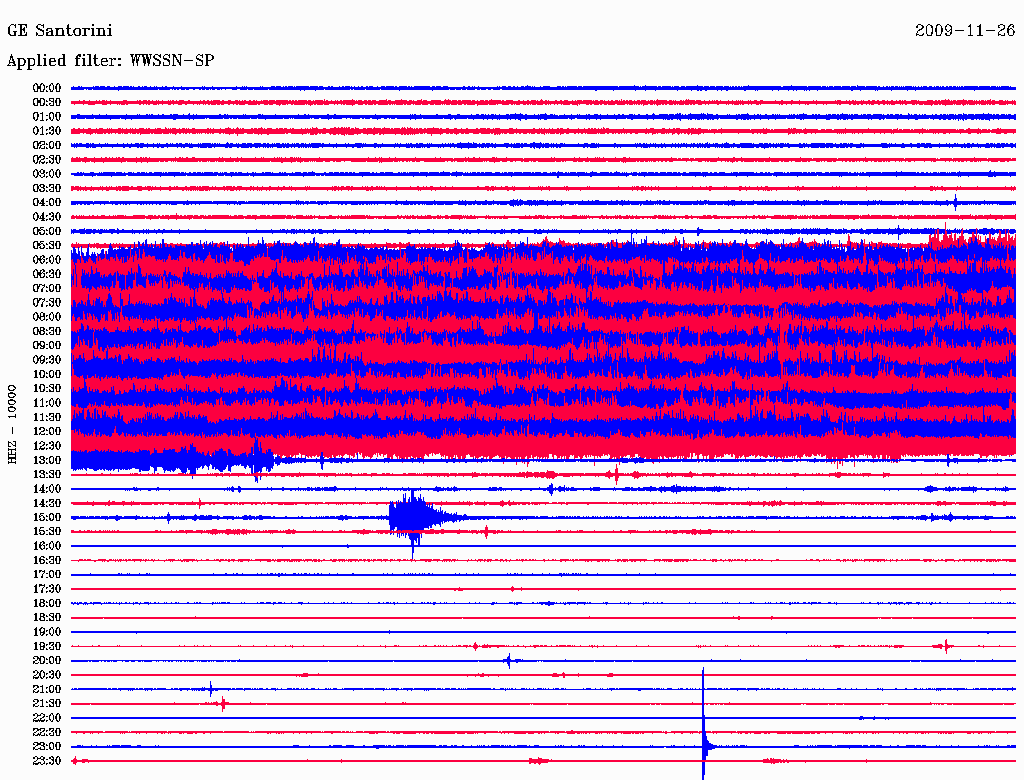This screenshot has height=780, width=1024.
Task: Select the 10:00 time label
Action: click(x=47, y=375)
